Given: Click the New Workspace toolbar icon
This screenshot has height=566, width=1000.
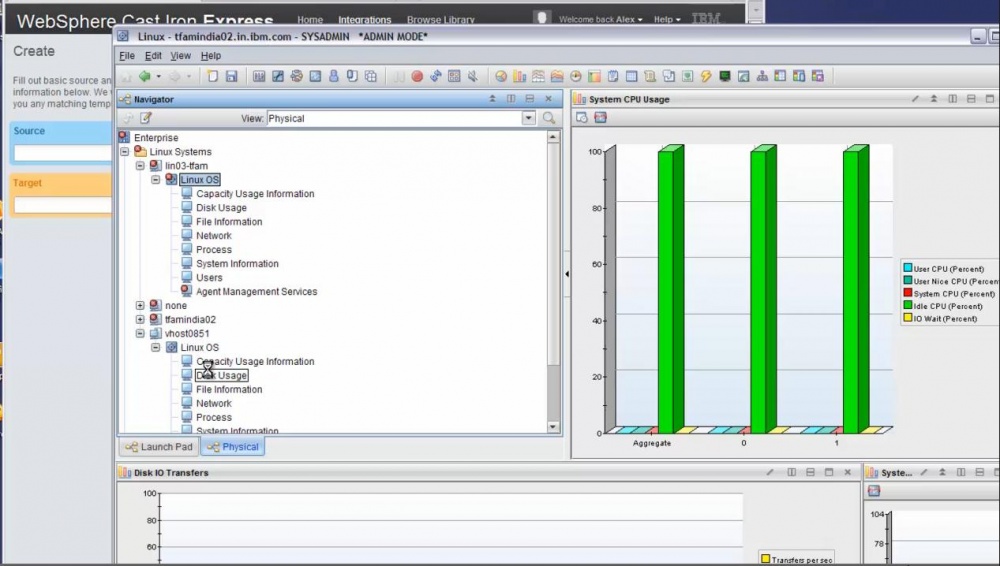Looking at the screenshot, I should (x=212, y=77).
